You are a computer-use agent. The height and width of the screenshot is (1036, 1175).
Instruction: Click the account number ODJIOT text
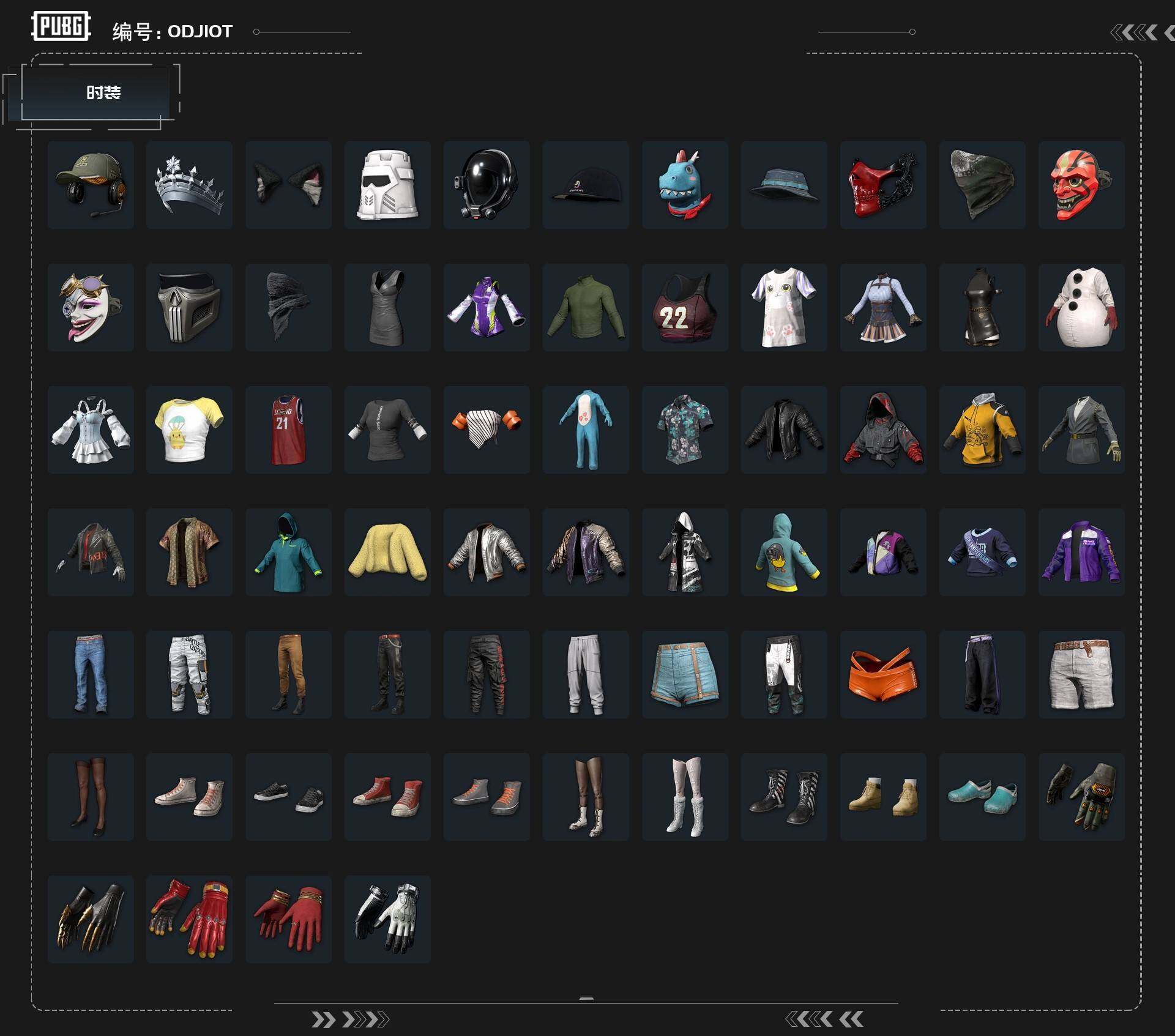tap(200, 32)
